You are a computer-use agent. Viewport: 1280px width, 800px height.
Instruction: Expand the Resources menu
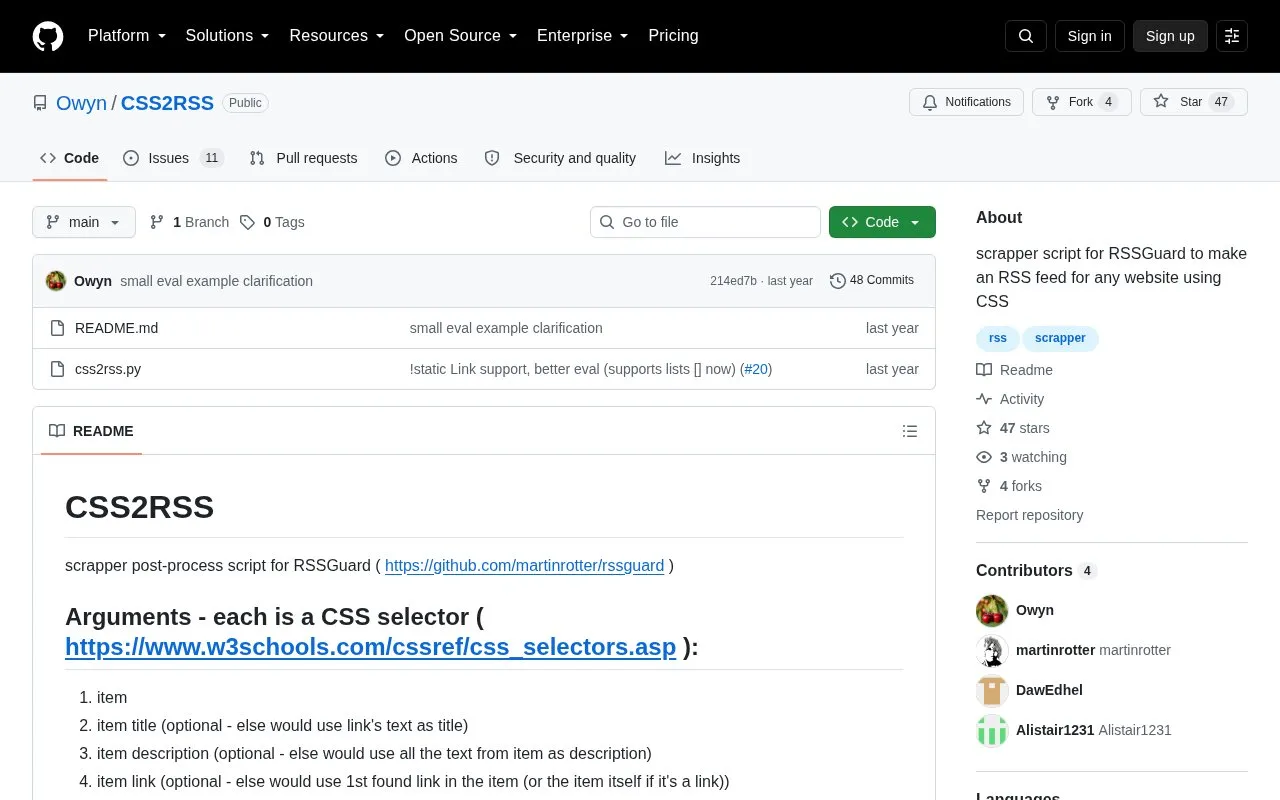point(337,36)
